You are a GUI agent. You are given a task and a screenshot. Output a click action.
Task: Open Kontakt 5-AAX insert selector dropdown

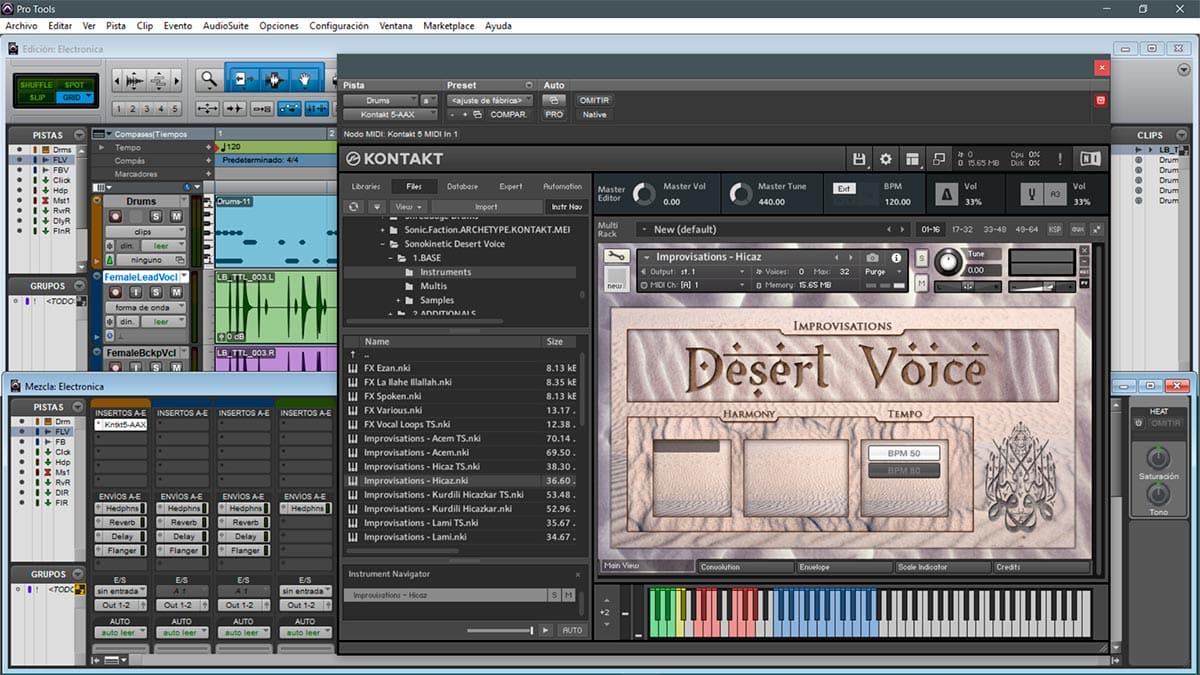tap(391, 114)
